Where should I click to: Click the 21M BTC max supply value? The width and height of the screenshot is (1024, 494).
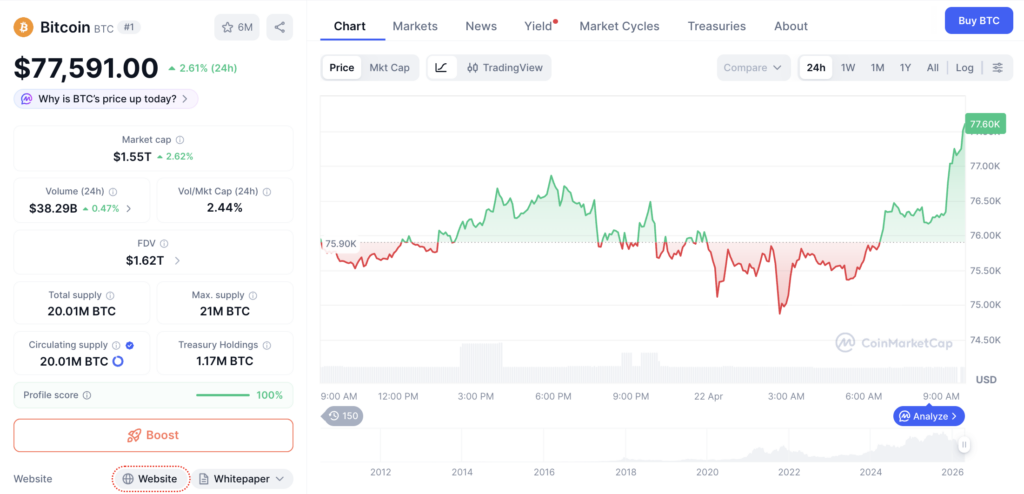click(x=225, y=311)
